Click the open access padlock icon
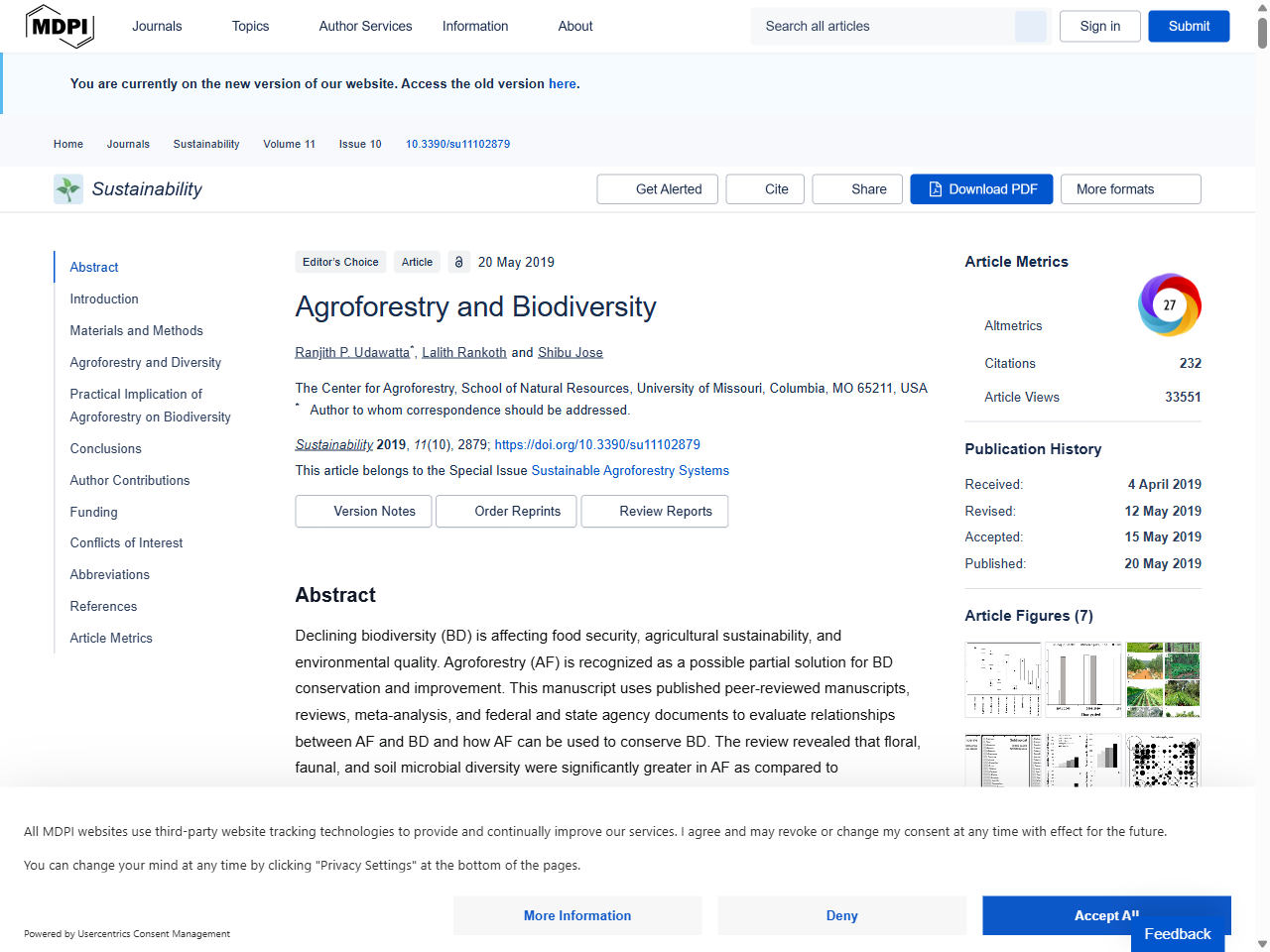This screenshot has height=952, width=1270. 458,262
